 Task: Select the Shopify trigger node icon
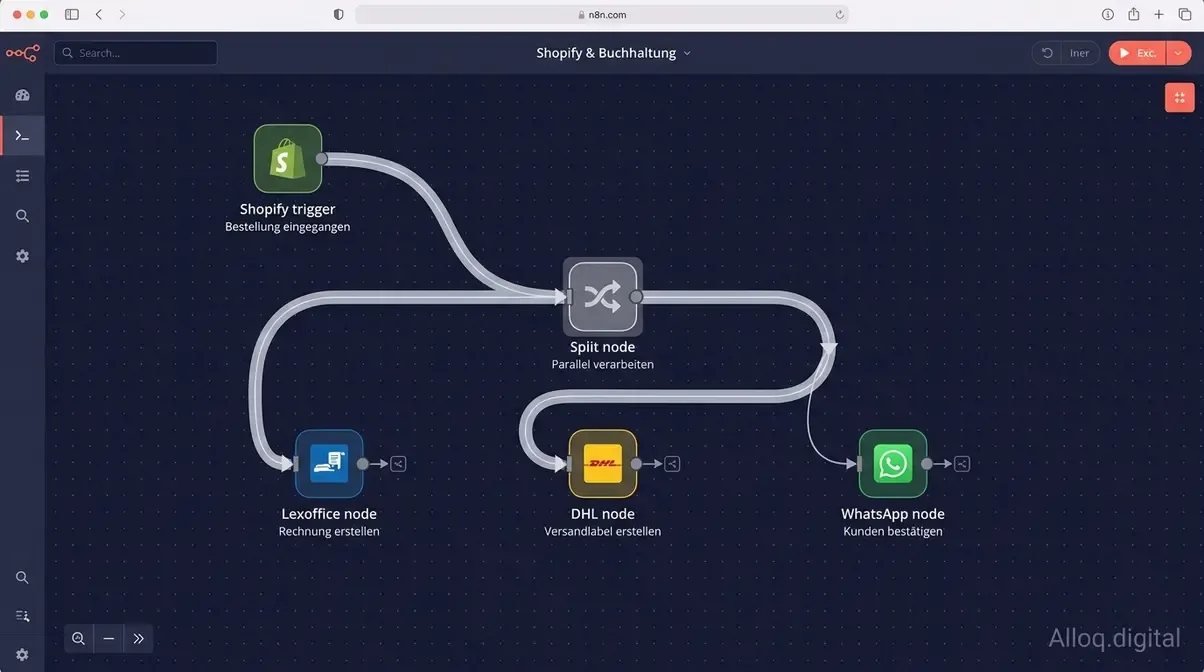287,158
